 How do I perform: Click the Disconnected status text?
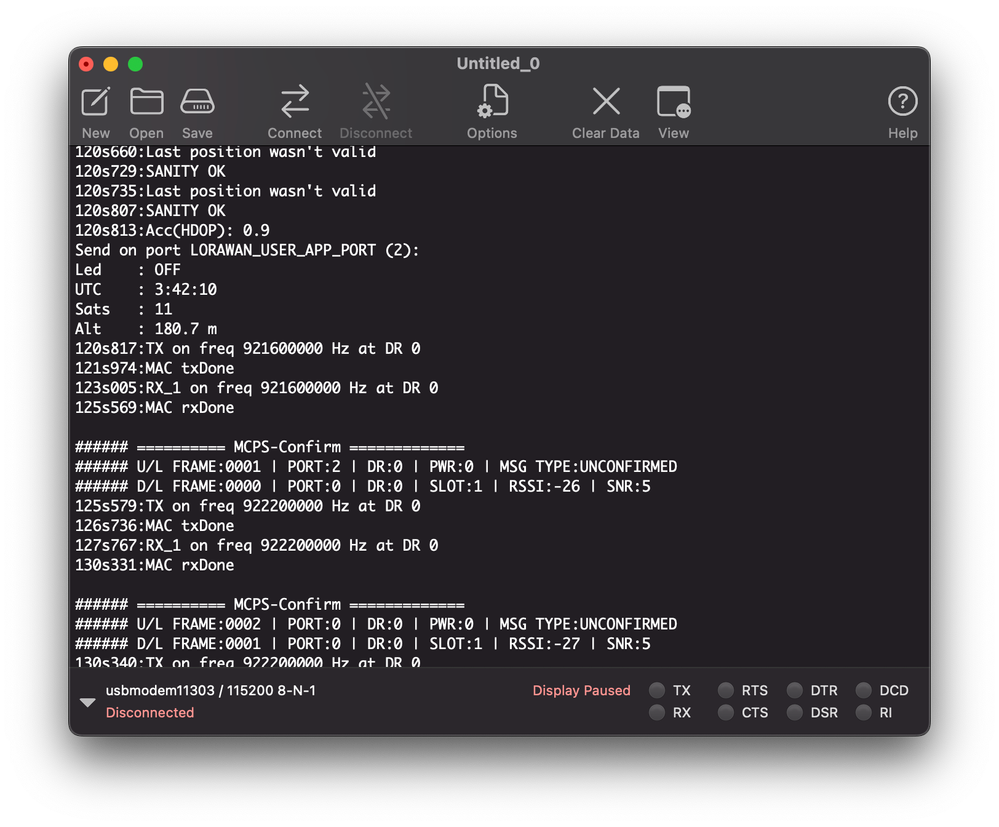150,713
